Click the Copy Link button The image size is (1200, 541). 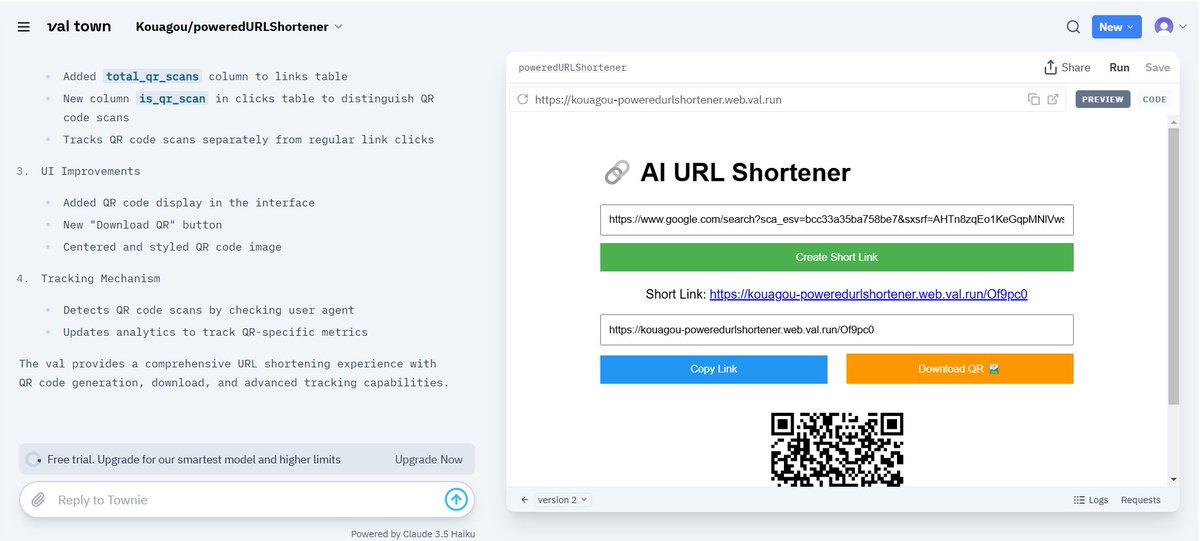(714, 368)
